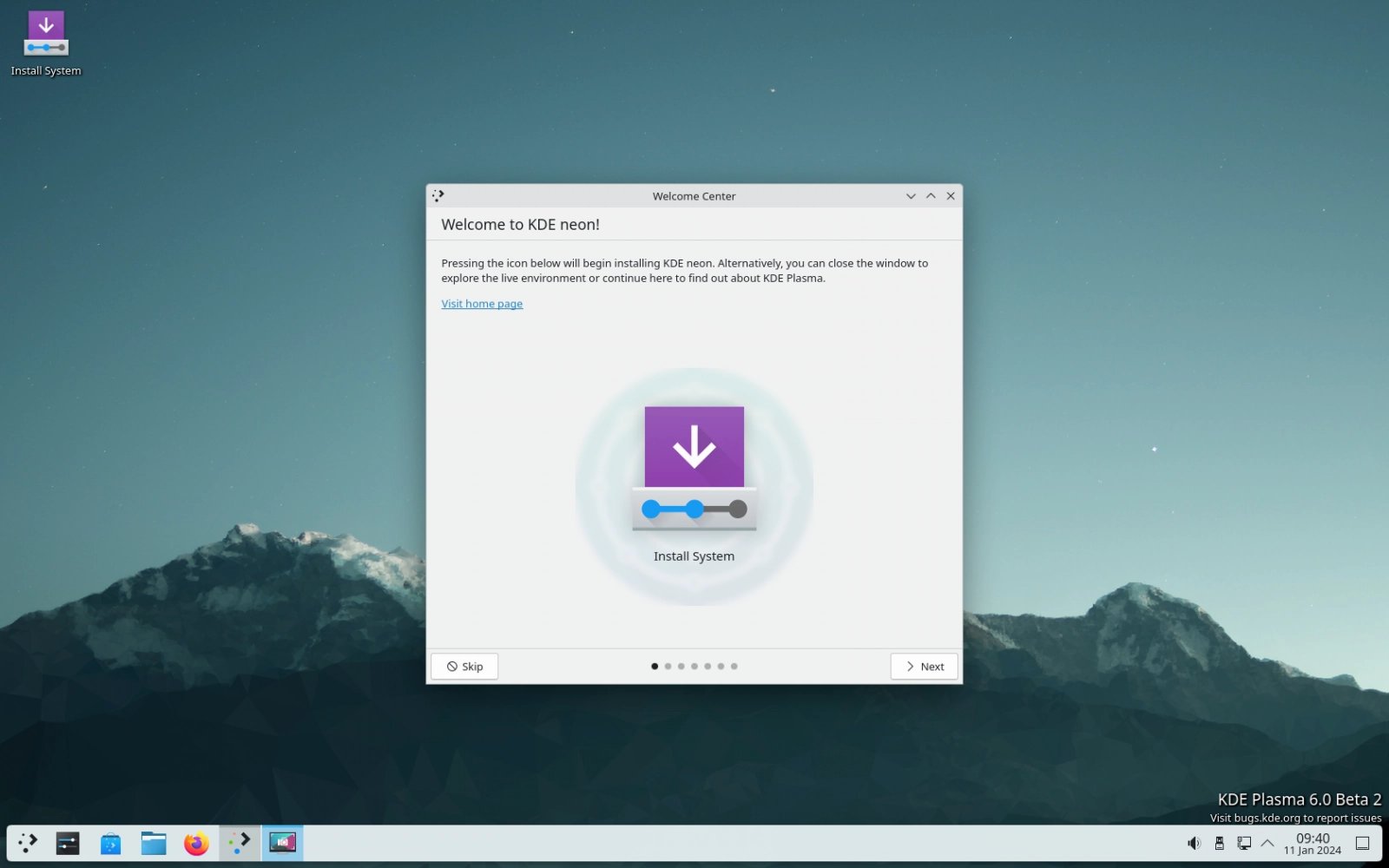This screenshot has width=1389, height=868.
Task: Open the clock and calendar
Action: (1313, 843)
